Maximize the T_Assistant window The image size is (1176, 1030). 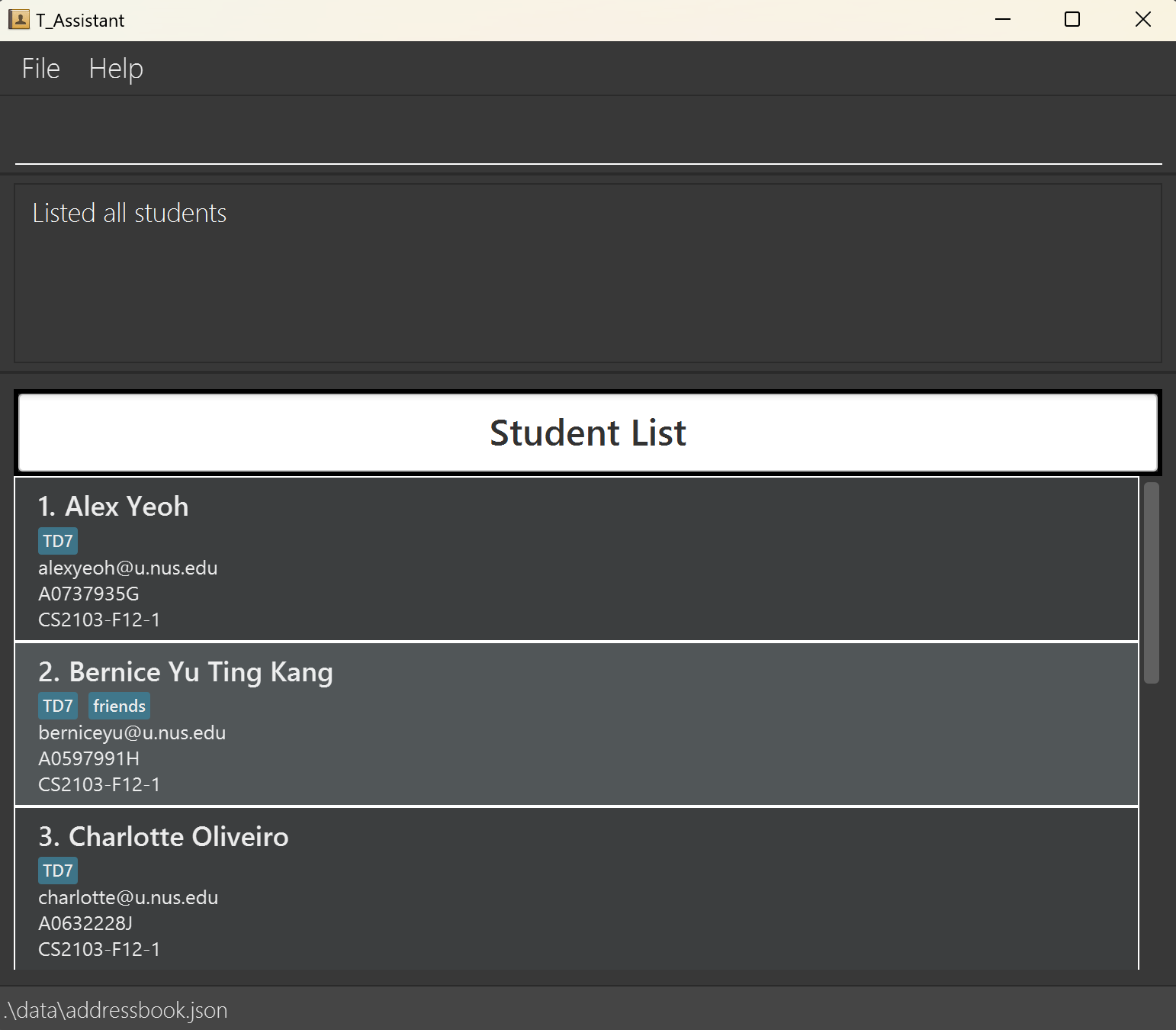(x=1072, y=20)
